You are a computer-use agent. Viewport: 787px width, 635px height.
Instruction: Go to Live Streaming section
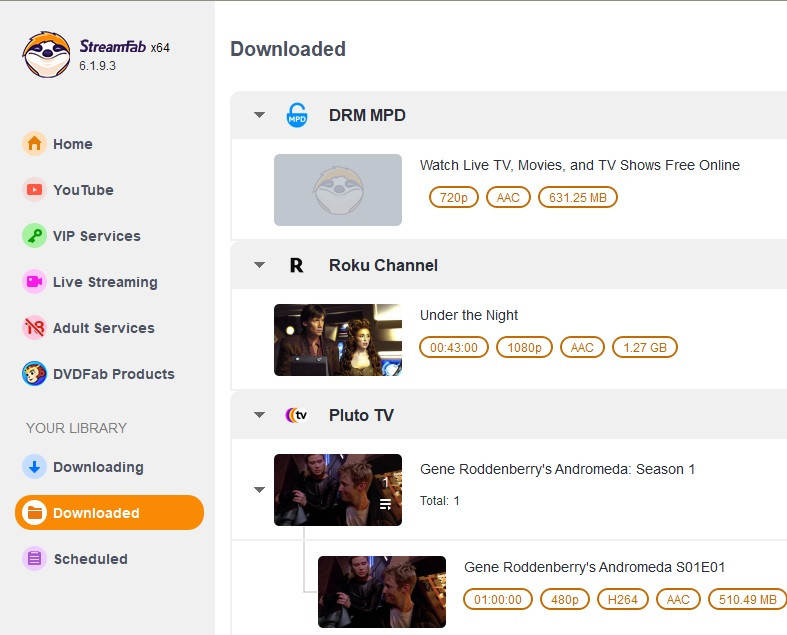pos(105,282)
